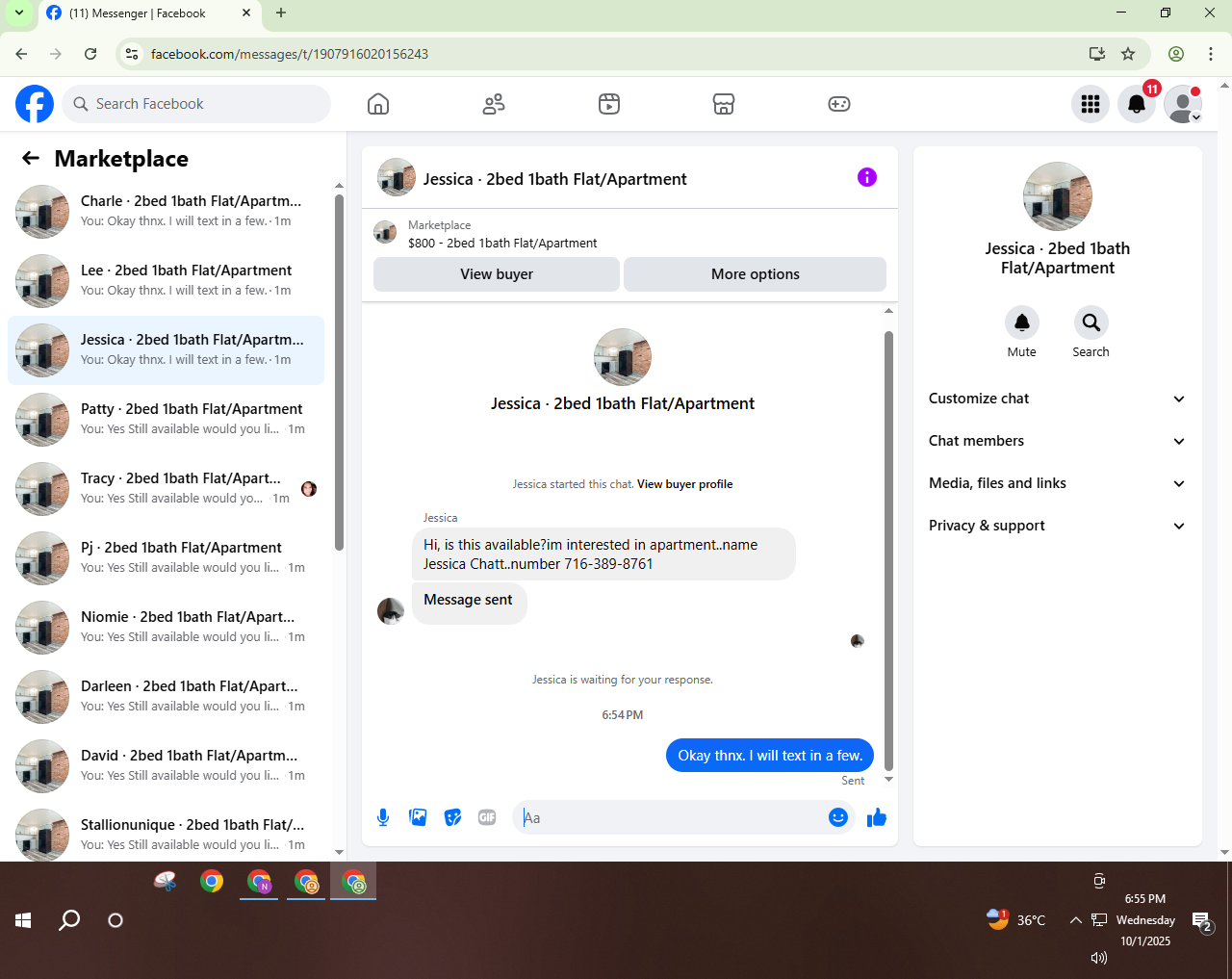The height and width of the screenshot is (979, 1232).
Task: Install app icon in address bar
Action: click(1096, 54)
